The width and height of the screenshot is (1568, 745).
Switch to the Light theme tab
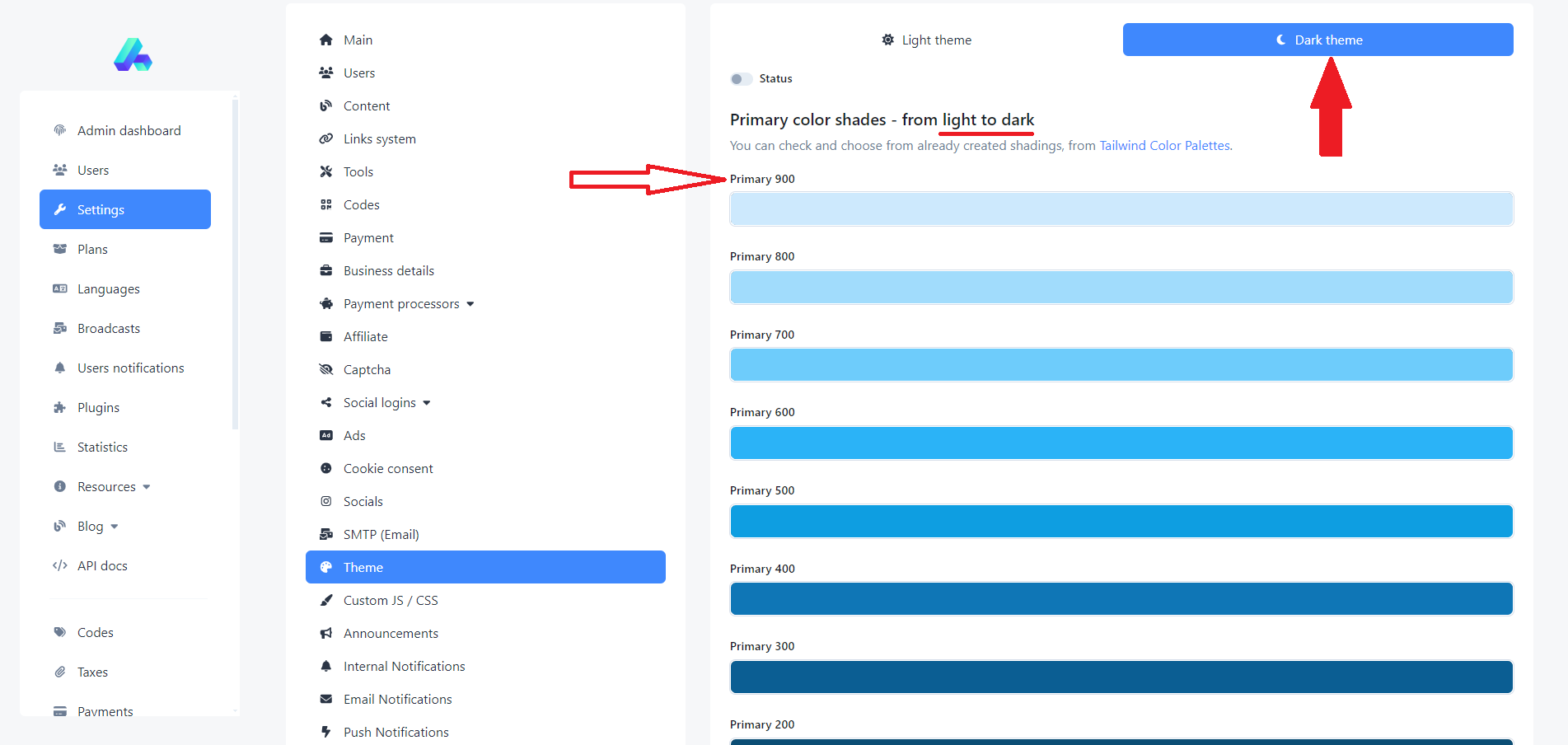click(x=926, y=40)
